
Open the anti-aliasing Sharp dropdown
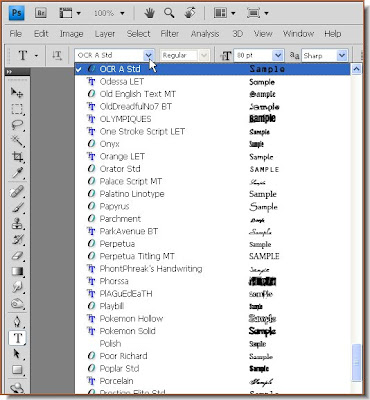[342, 55]
